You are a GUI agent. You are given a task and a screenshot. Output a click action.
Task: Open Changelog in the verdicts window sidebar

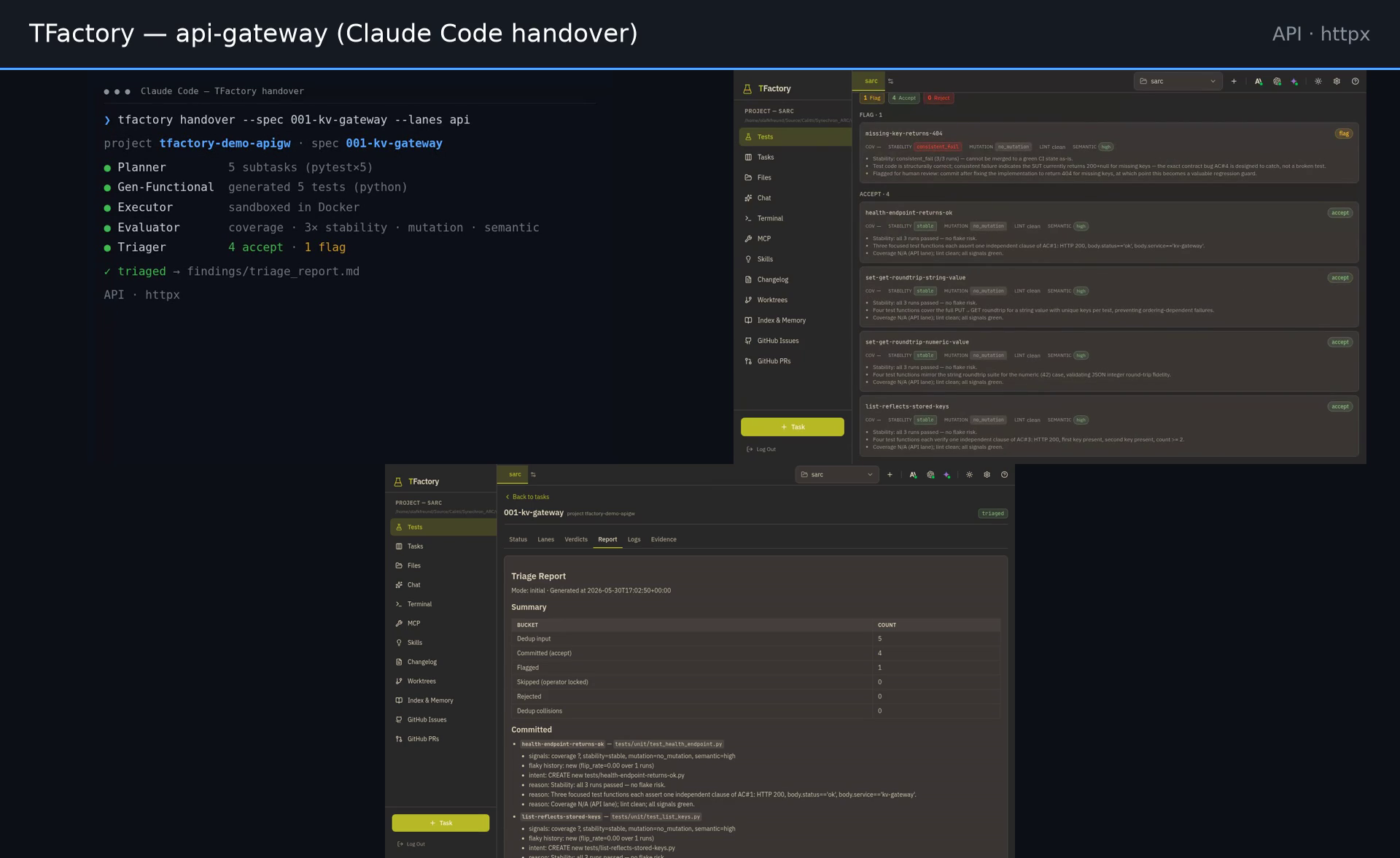coord(795,280)
